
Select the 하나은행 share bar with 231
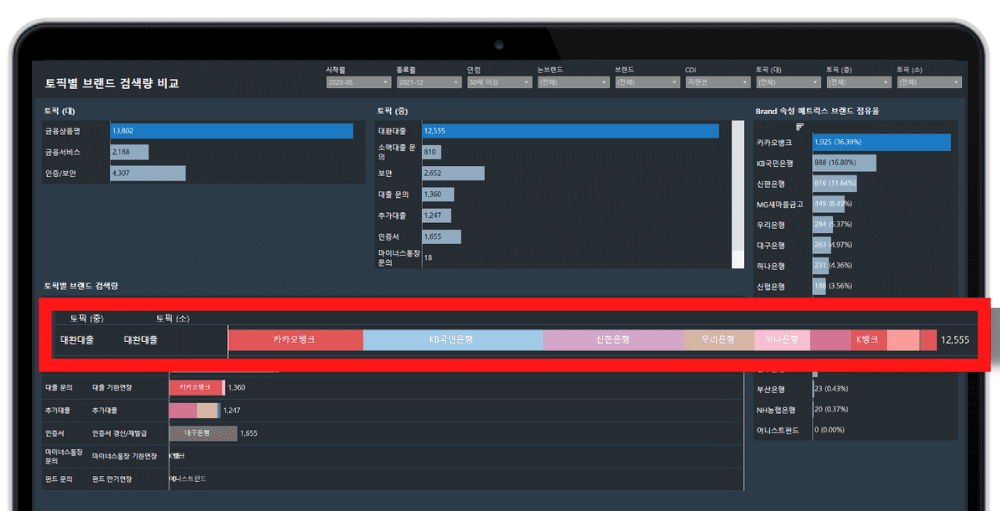(x=821, y=265)
